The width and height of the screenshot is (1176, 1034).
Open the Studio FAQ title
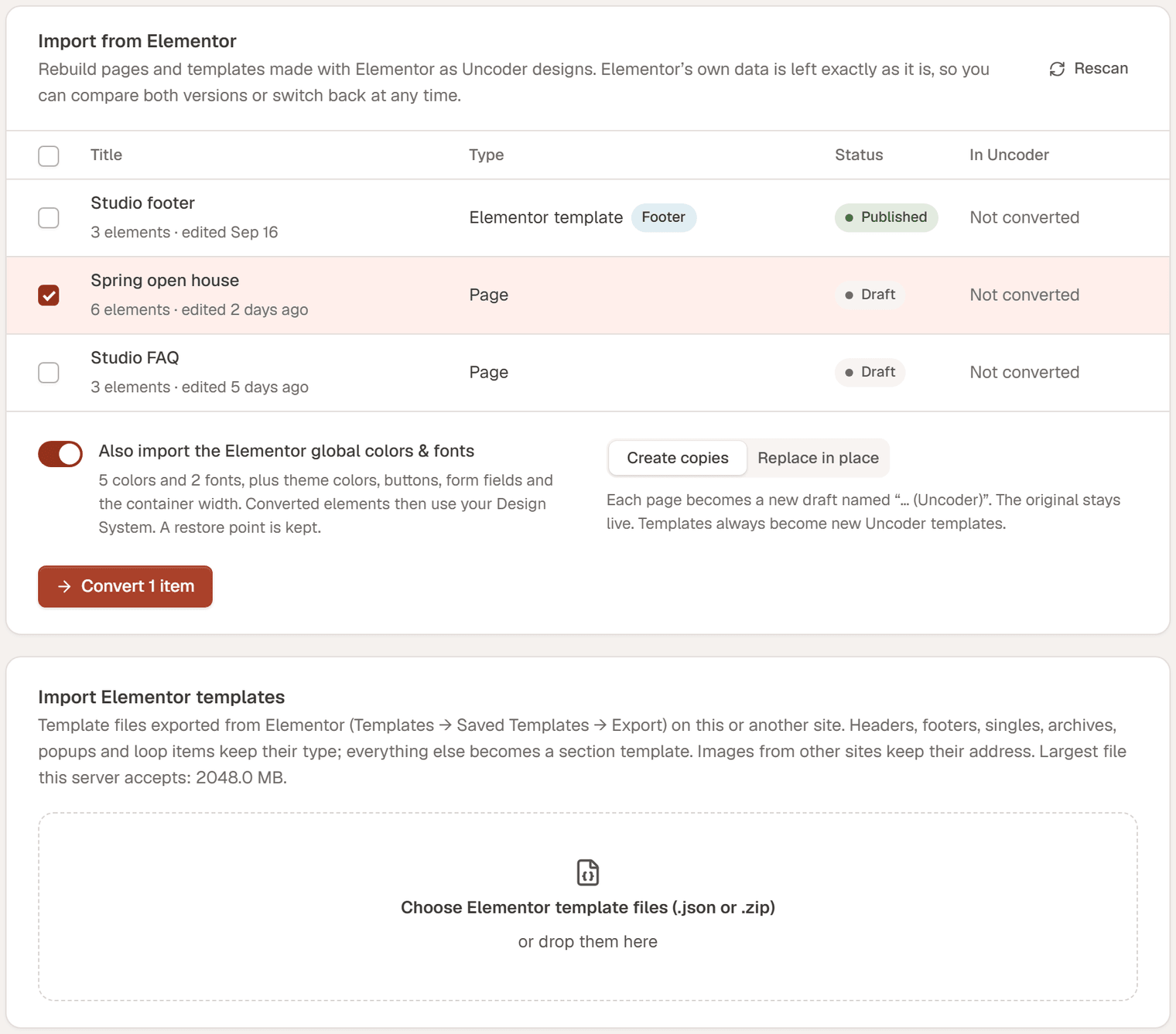click(x=135, y=357)
